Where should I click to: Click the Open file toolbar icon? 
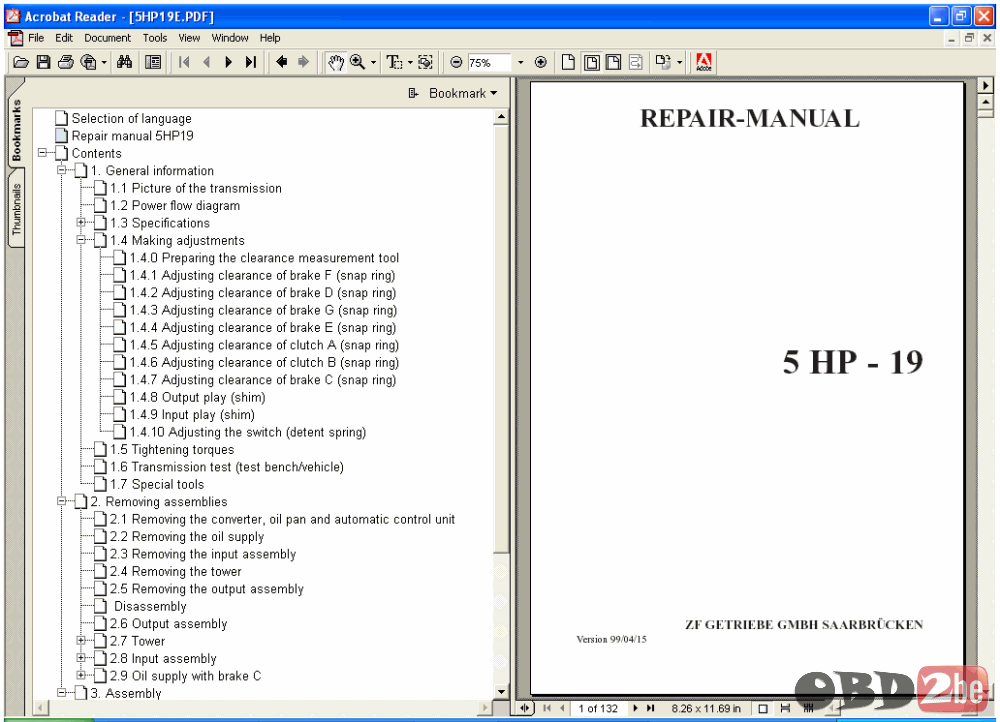21,62
